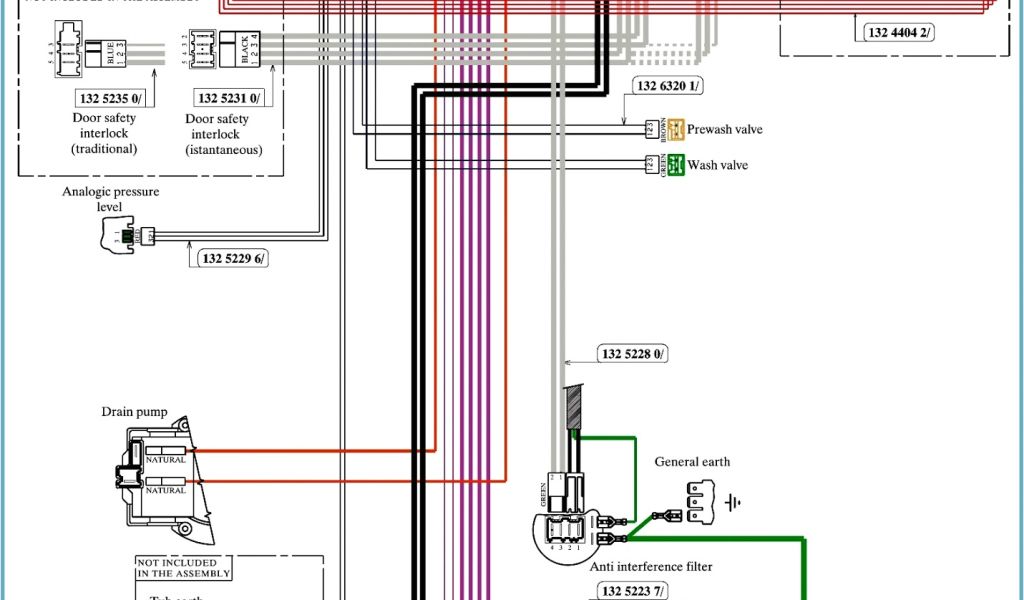Click the "Prewash valve" text label
Image resolution: width=1024 pixels, height=600 pixels.
click(724, 130)
